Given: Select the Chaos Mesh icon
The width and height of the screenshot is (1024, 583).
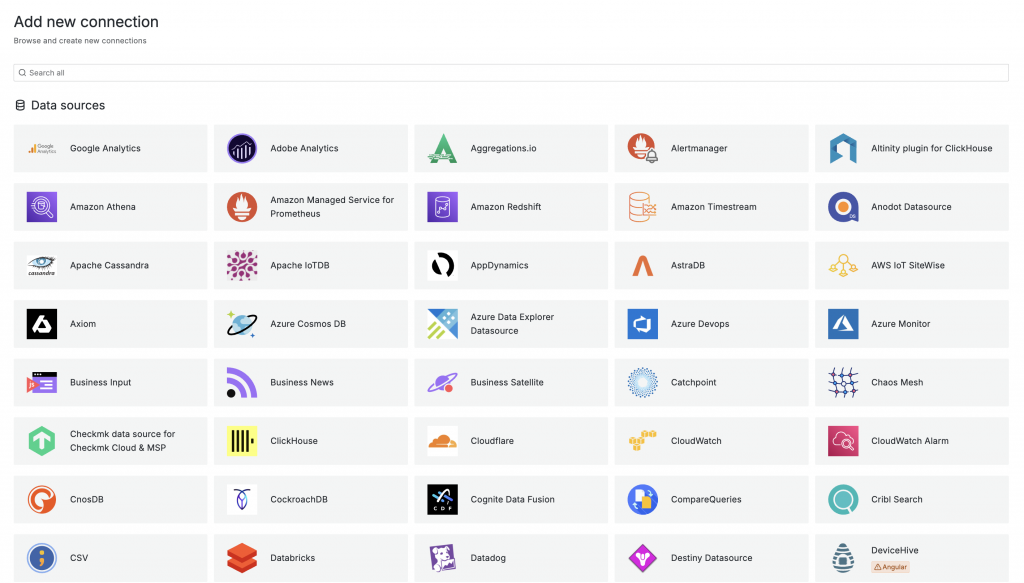Looking at the screenshot, I should [843, 383].
